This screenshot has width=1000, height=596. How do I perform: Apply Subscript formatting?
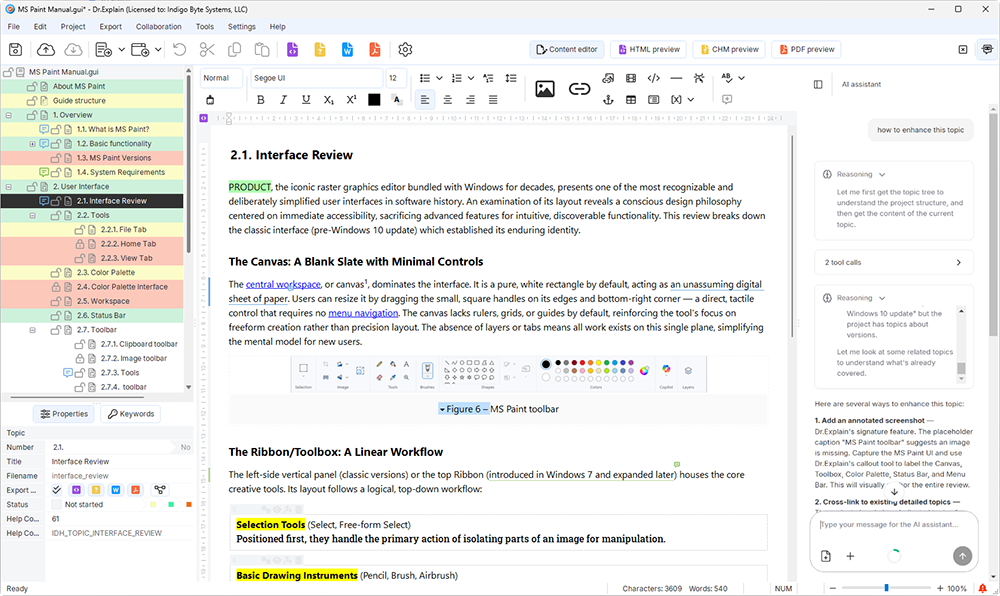click(328, 99)
